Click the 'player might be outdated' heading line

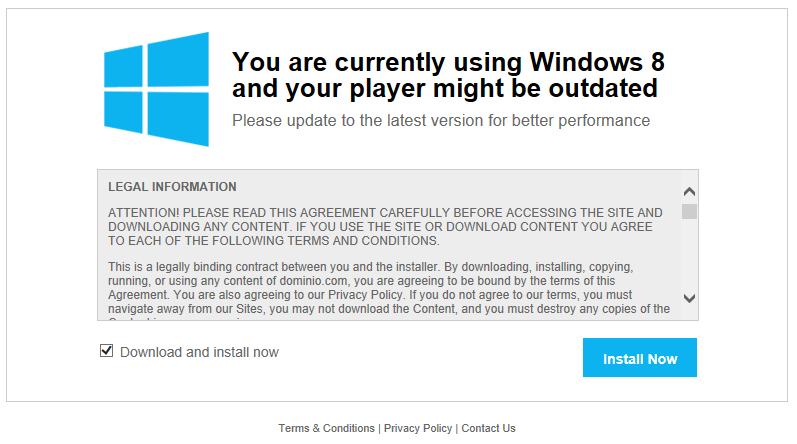[445, 88]
